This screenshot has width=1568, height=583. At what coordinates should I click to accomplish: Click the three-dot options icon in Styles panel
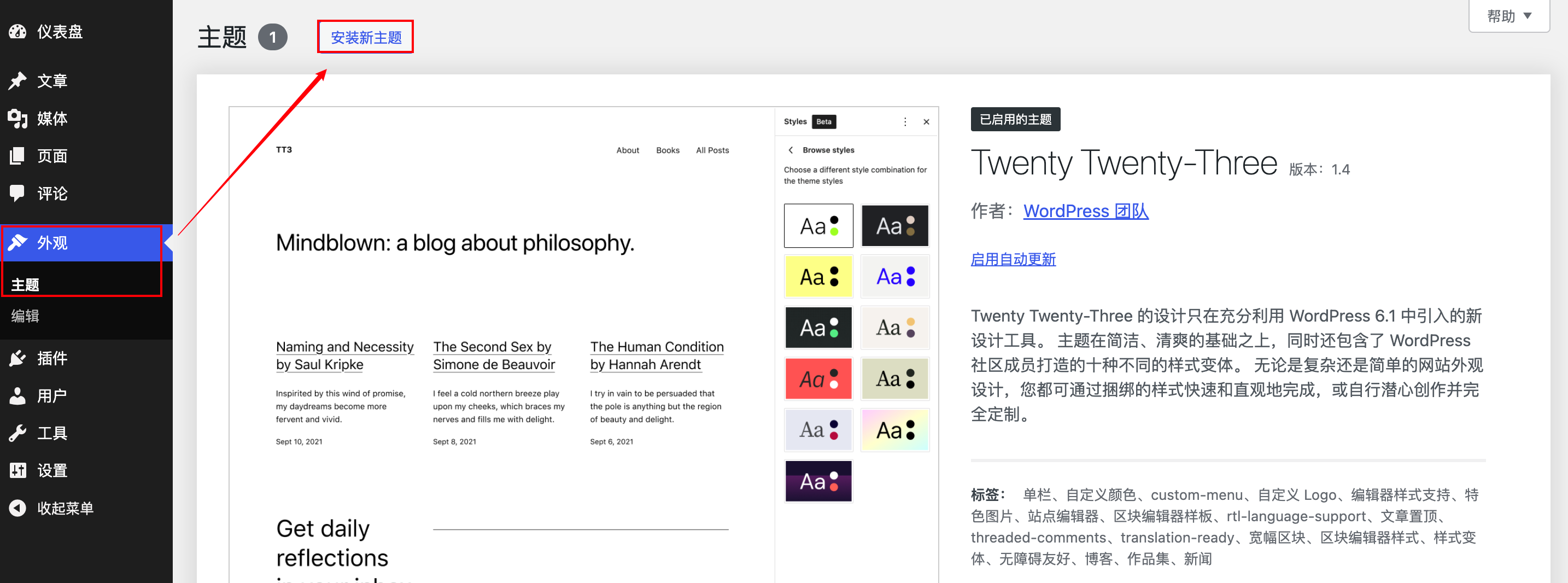click(x=905, y=122)
